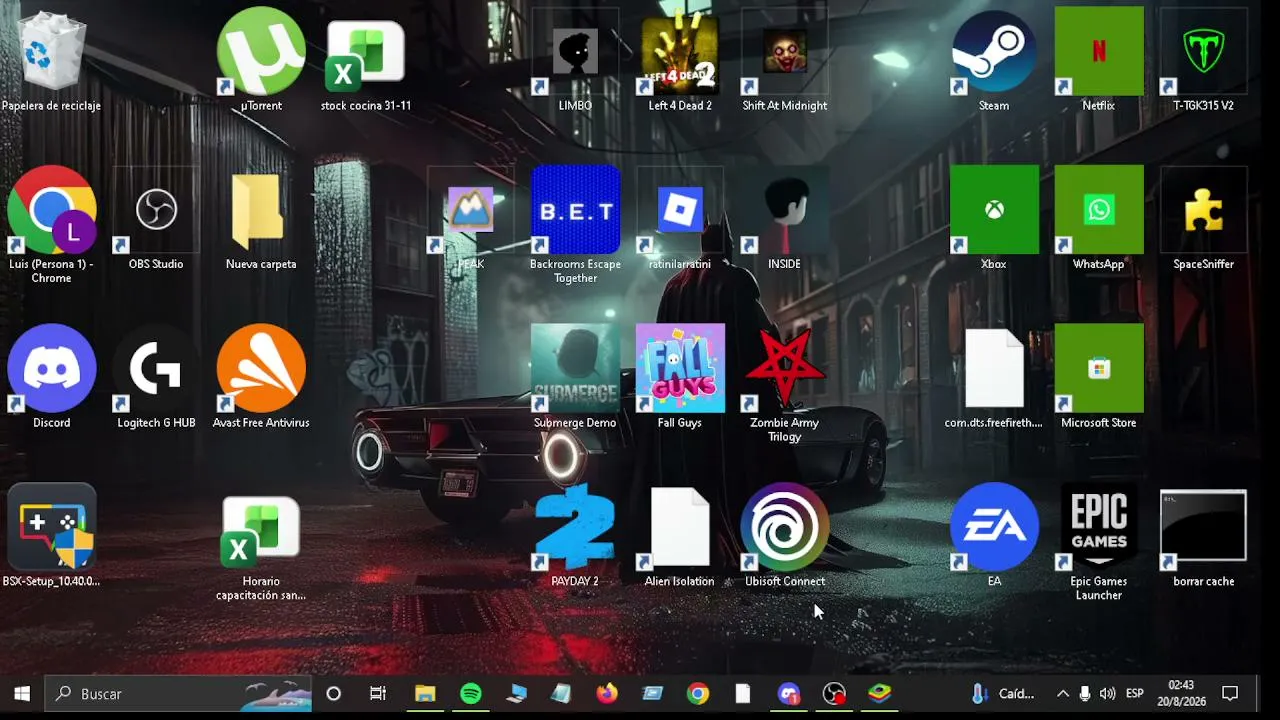This screenshot has width=1280, height=720.
Task: Select the PAYDAY 2 shortcut
Action: 575,536
